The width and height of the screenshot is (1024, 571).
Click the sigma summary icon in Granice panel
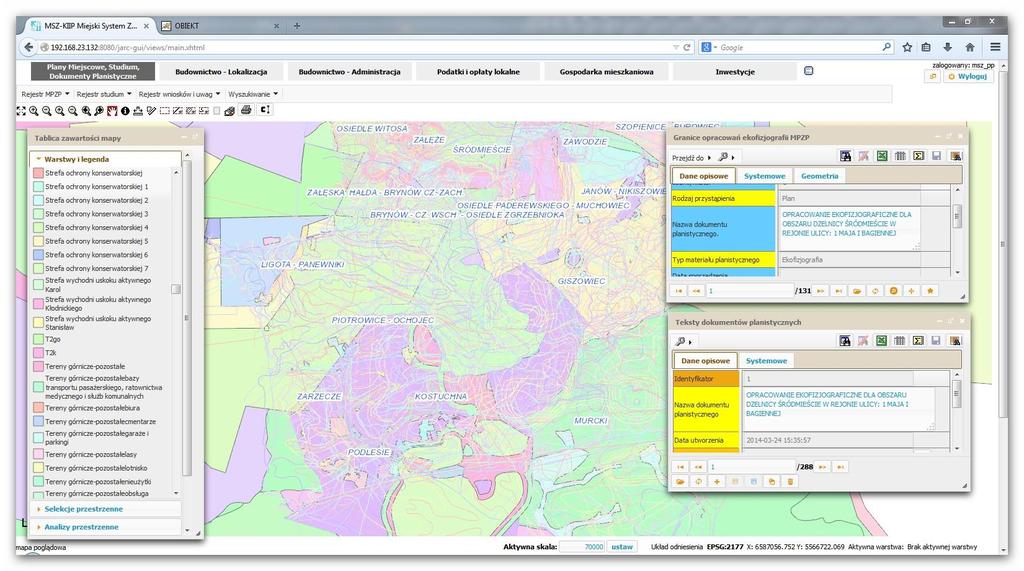[918, 156]
